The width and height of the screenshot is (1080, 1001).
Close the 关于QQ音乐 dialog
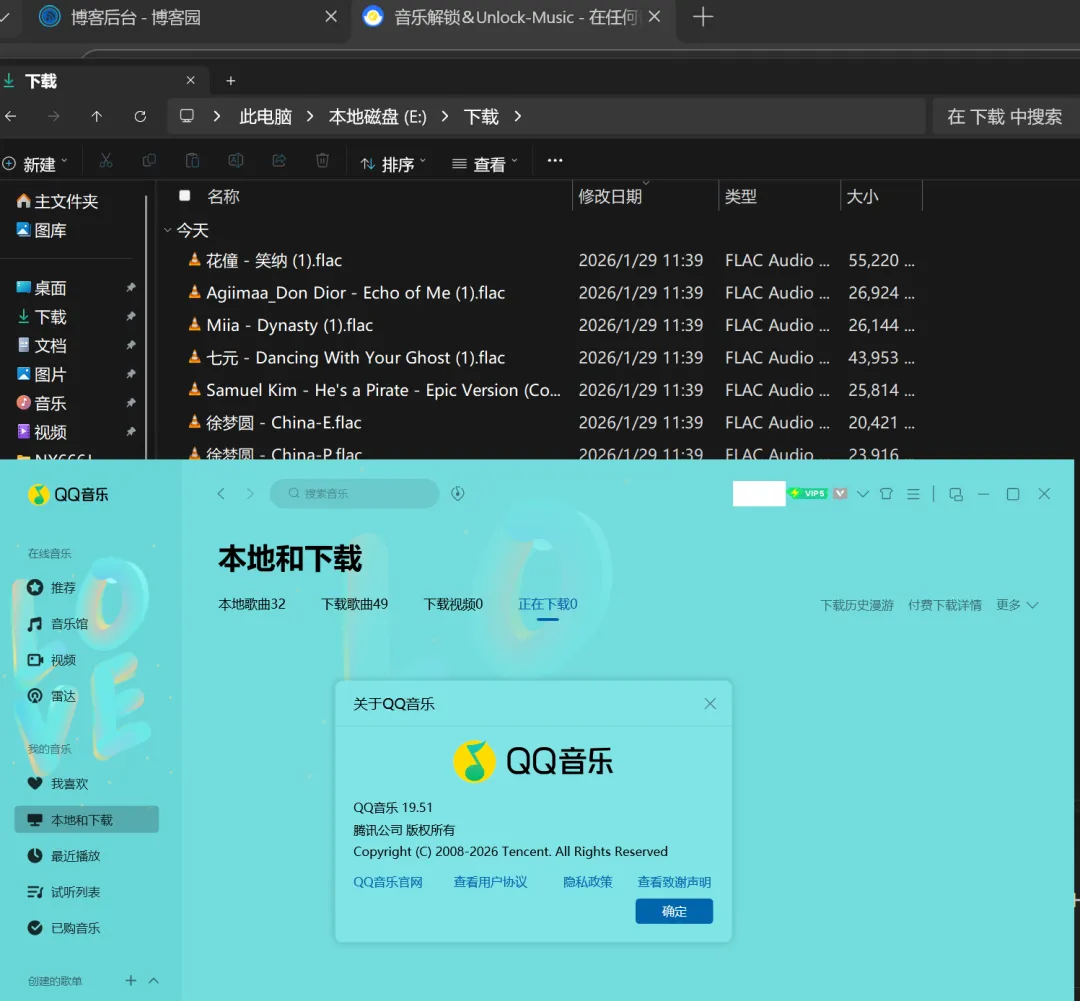(710, 703)
